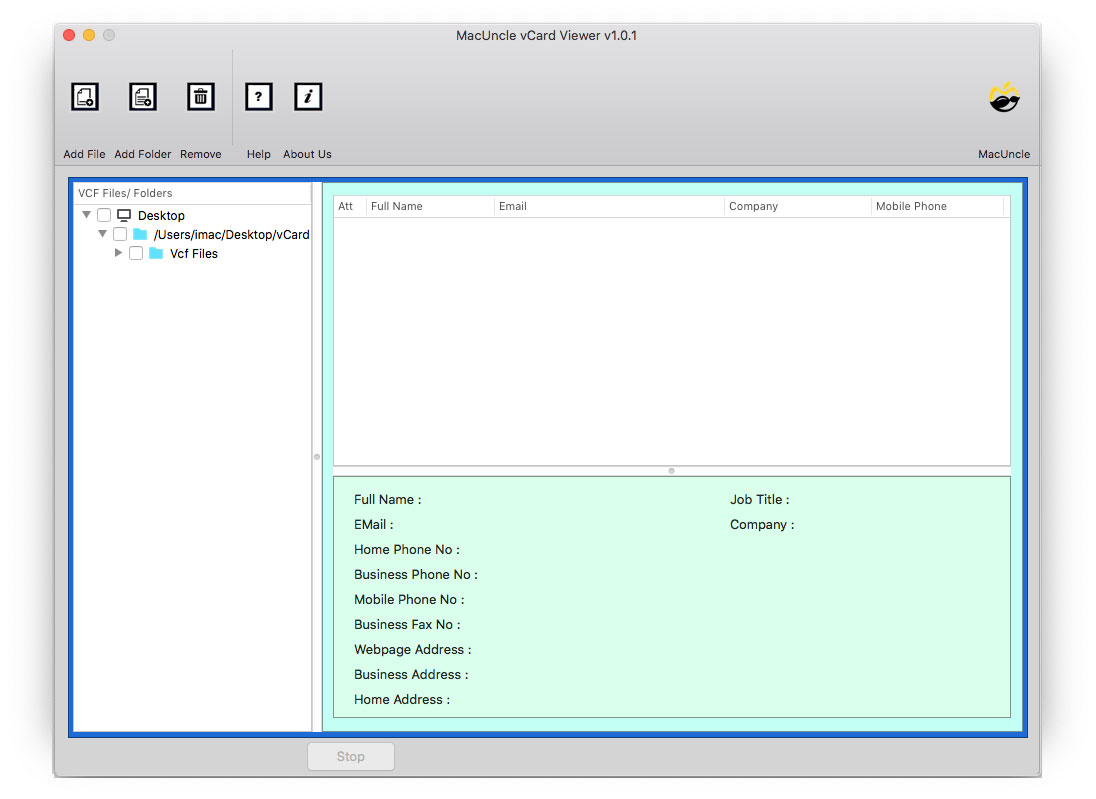The height and width of the screenshot is (799, 1096).
Task: Click the Add File toolbar icon
Action: [85, 97]
